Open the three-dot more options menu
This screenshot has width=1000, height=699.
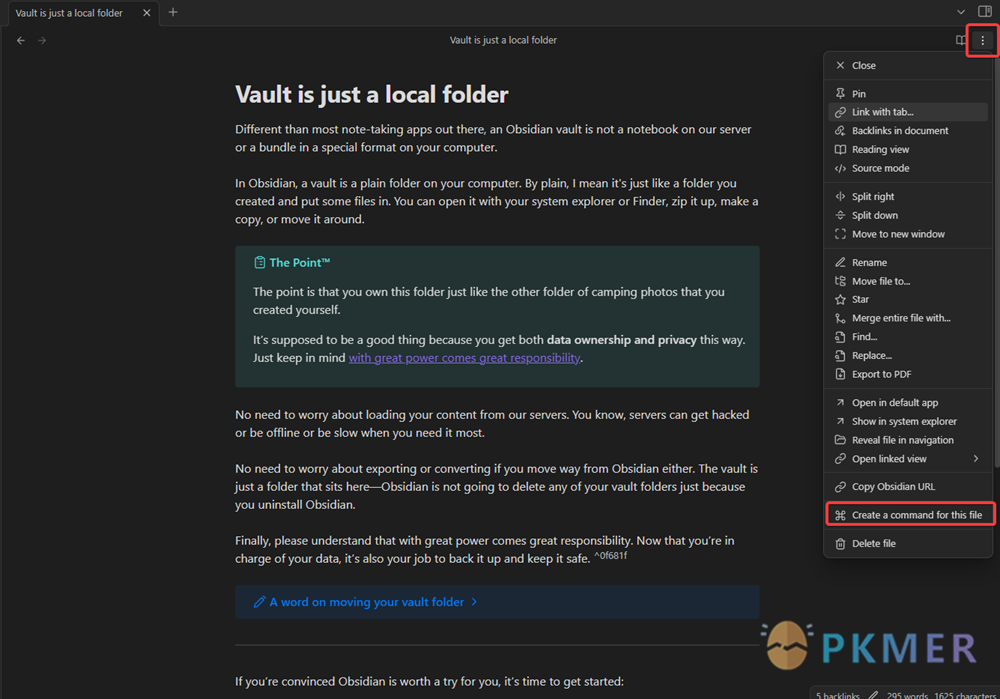982,40
